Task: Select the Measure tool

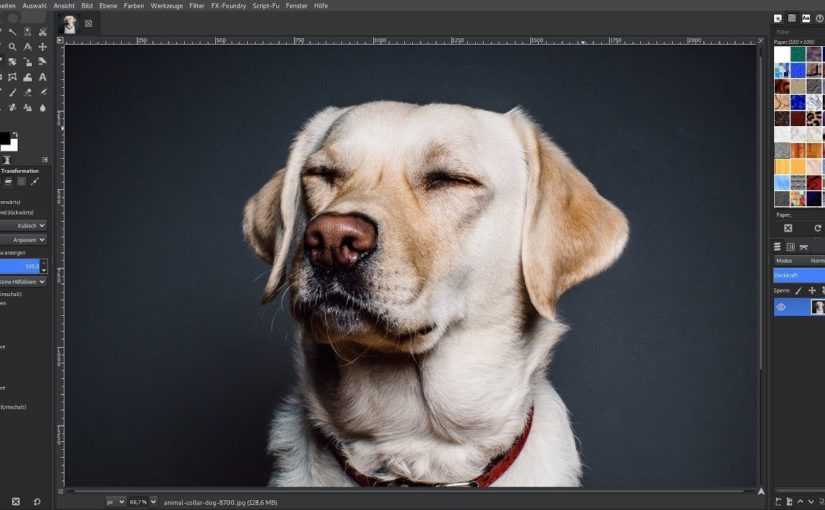Action: 27,47
